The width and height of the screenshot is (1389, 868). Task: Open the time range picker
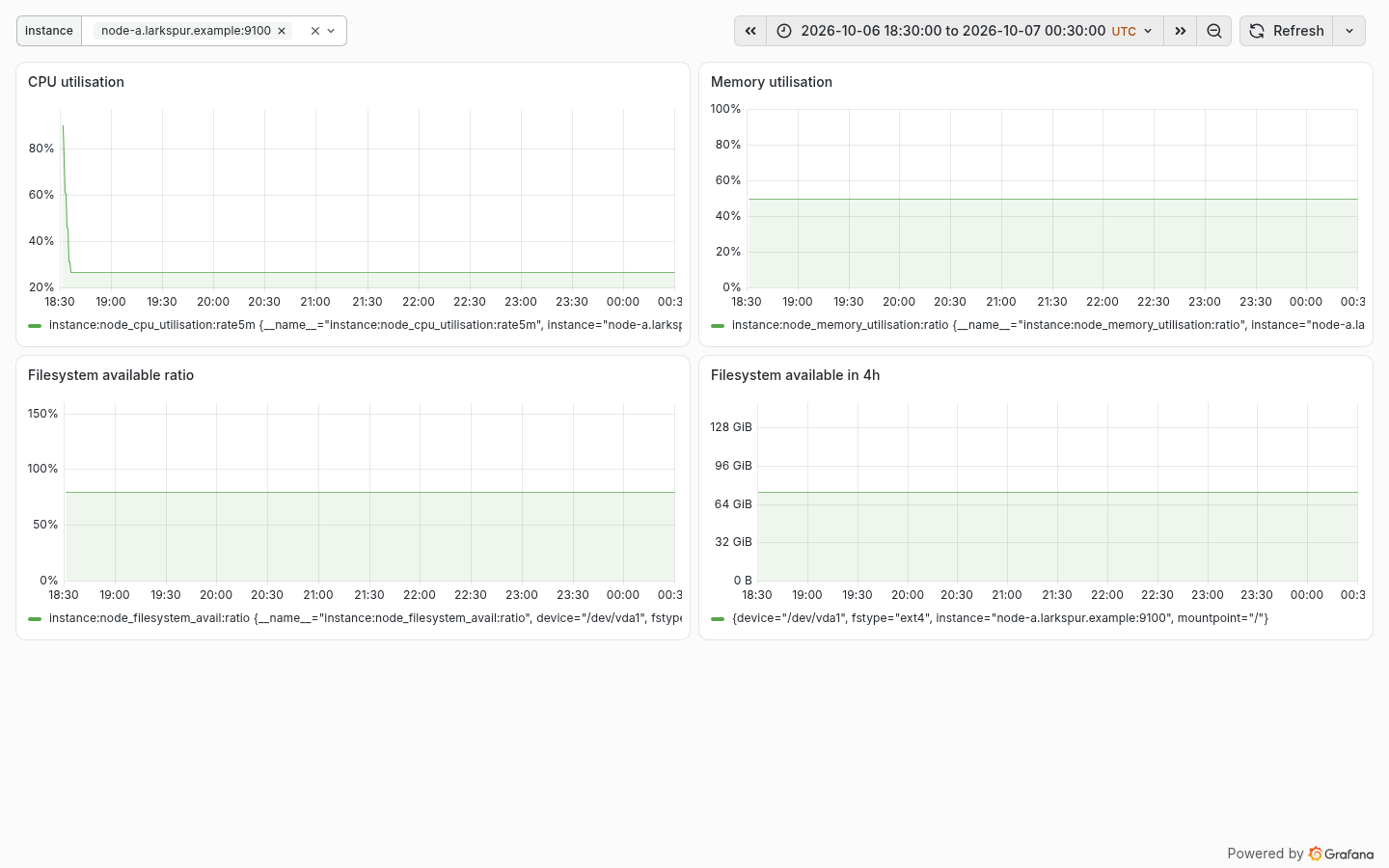point(965,31)
